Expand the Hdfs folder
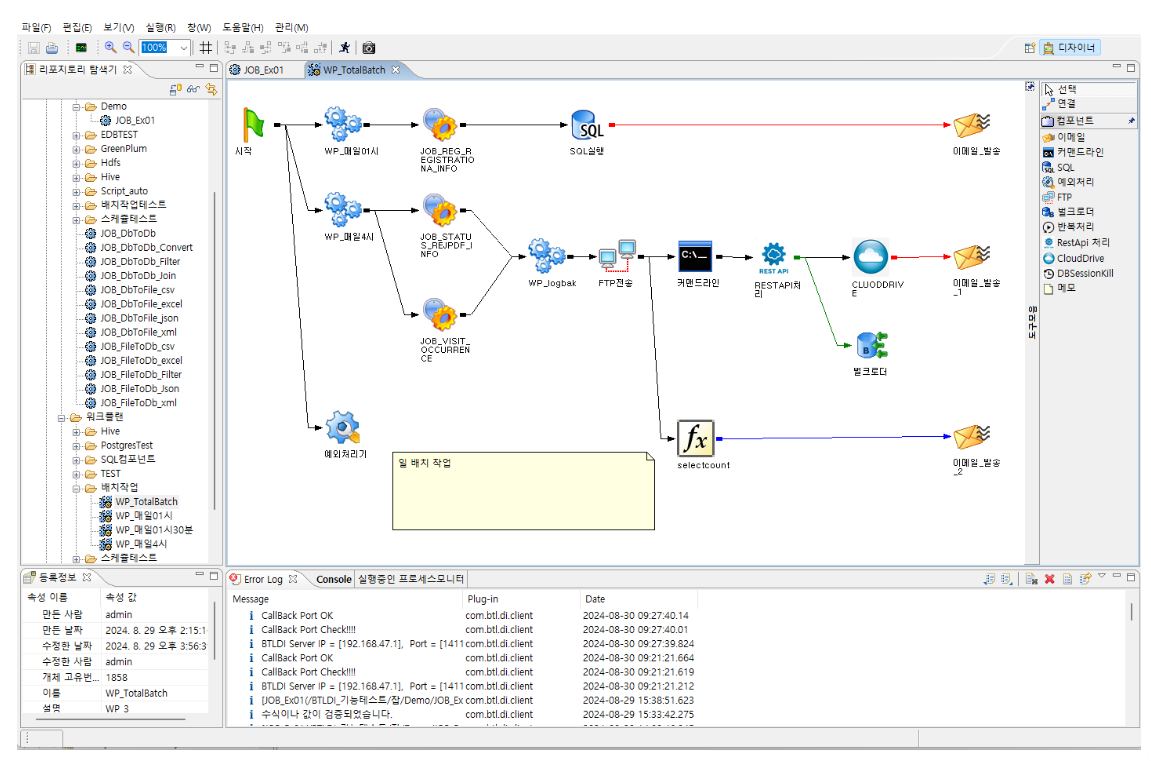This screenshot has width=1151, height=761. coord(76,164)
